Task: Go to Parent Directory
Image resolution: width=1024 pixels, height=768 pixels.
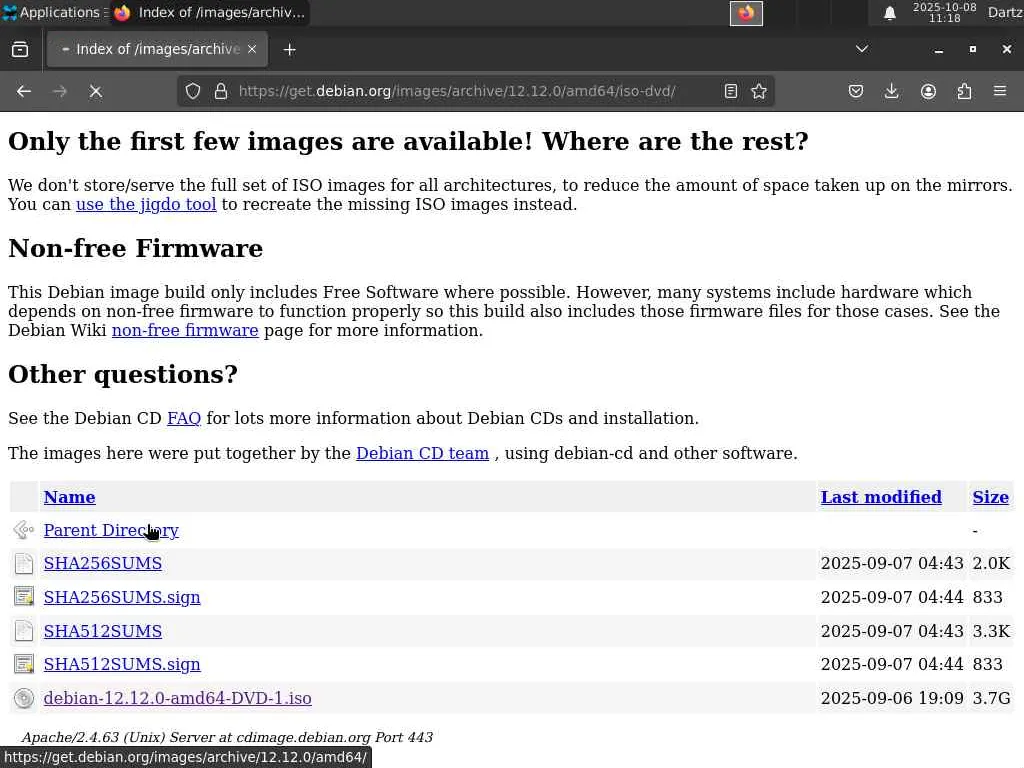Action: tap(111, 530)
